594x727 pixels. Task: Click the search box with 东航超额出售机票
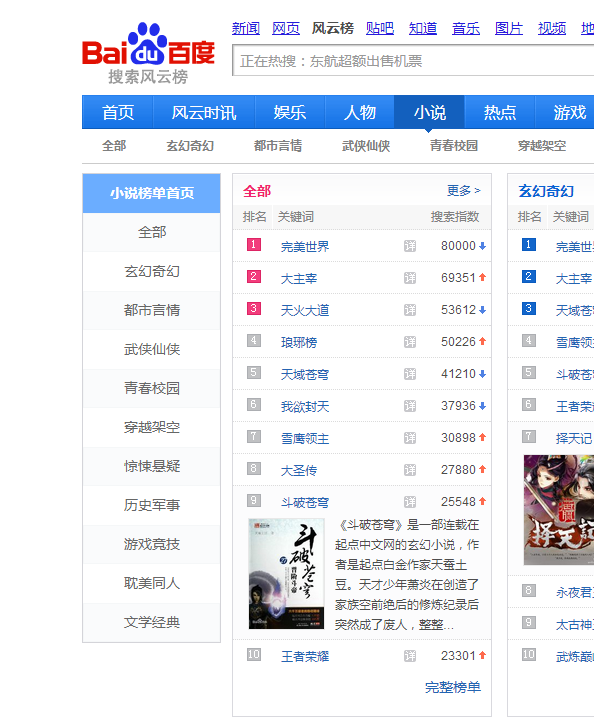tap(413, 61)
